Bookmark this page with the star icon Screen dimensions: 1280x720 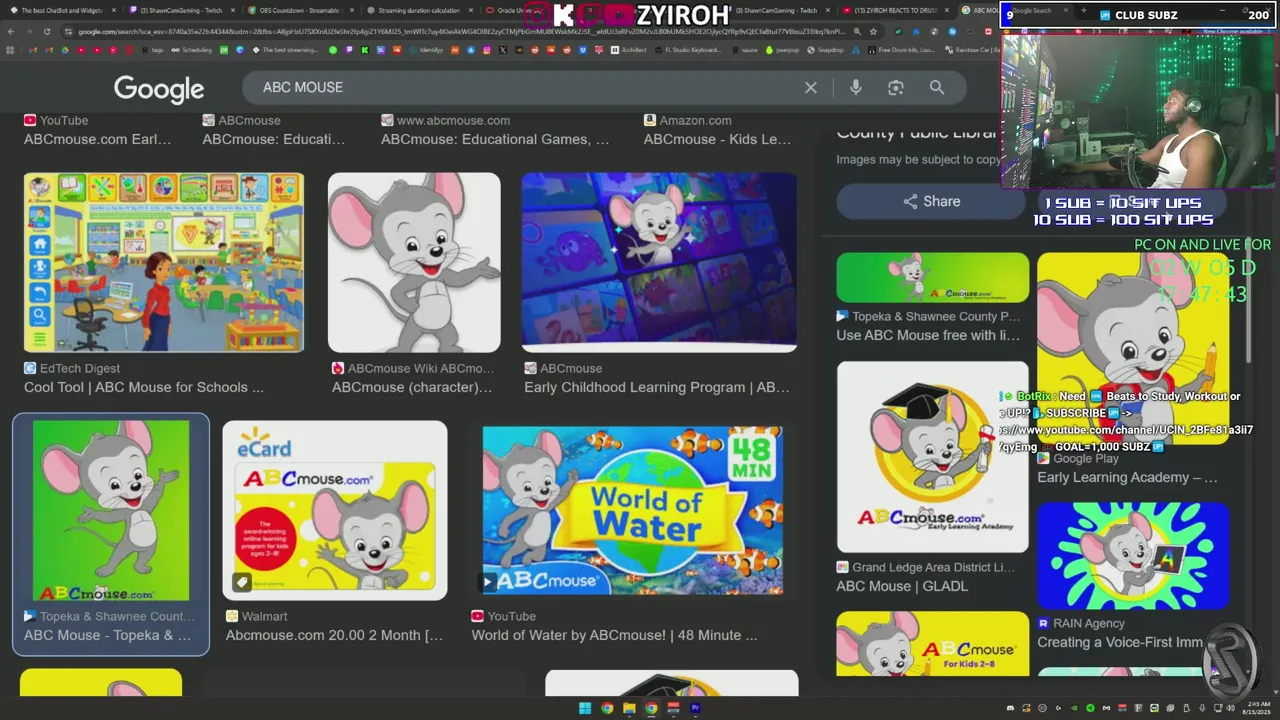click(873, 31)
